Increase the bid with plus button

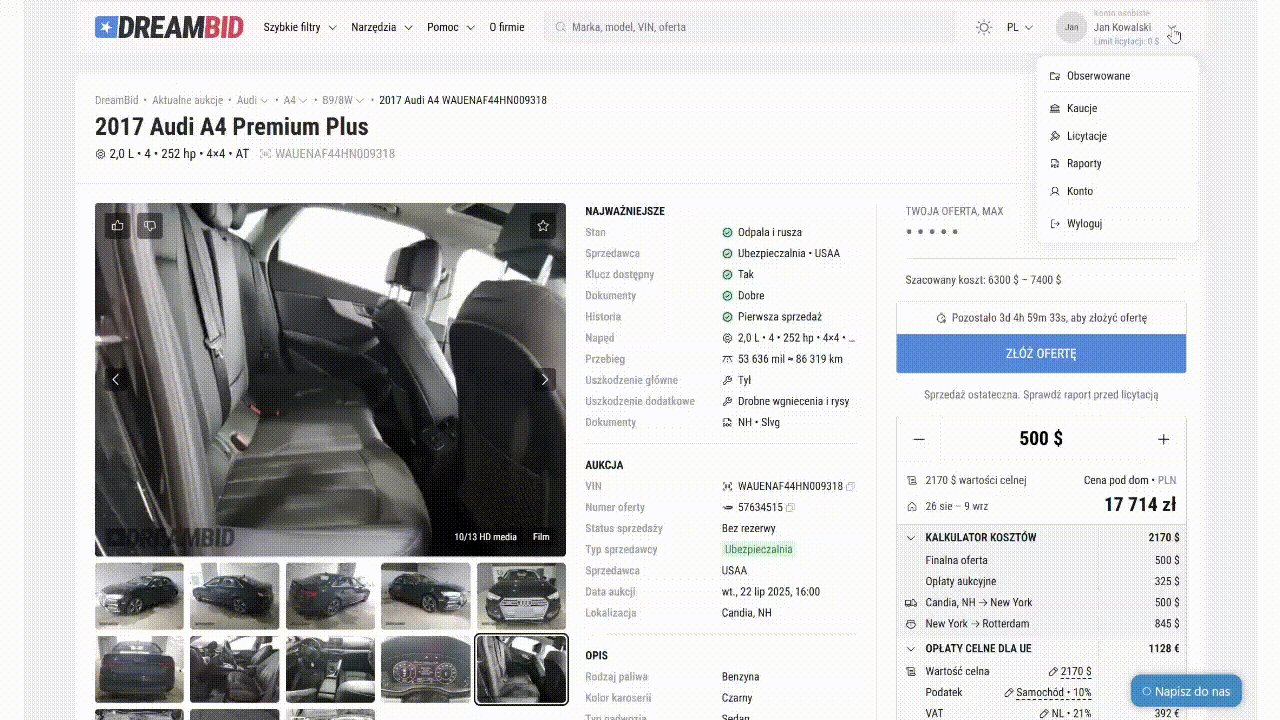click(1164, 439)
